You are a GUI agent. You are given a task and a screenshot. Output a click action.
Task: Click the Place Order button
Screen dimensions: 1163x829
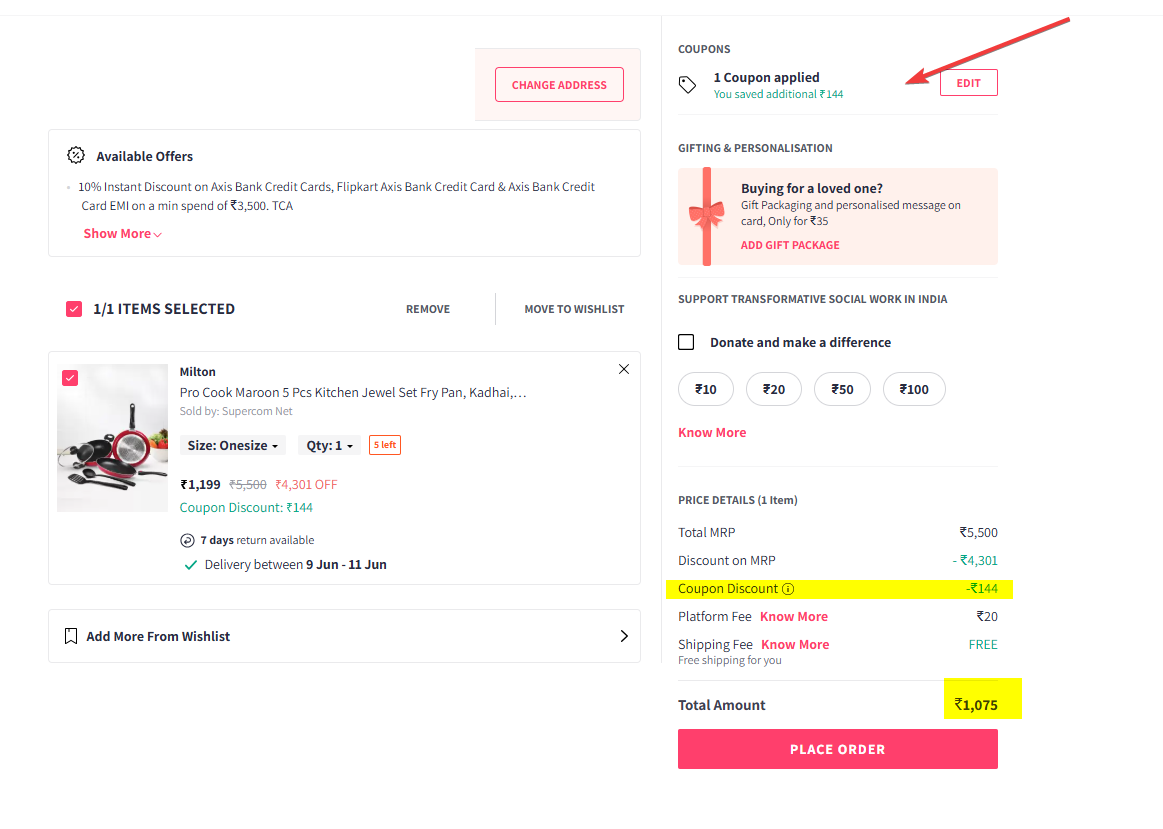(837, 749)
